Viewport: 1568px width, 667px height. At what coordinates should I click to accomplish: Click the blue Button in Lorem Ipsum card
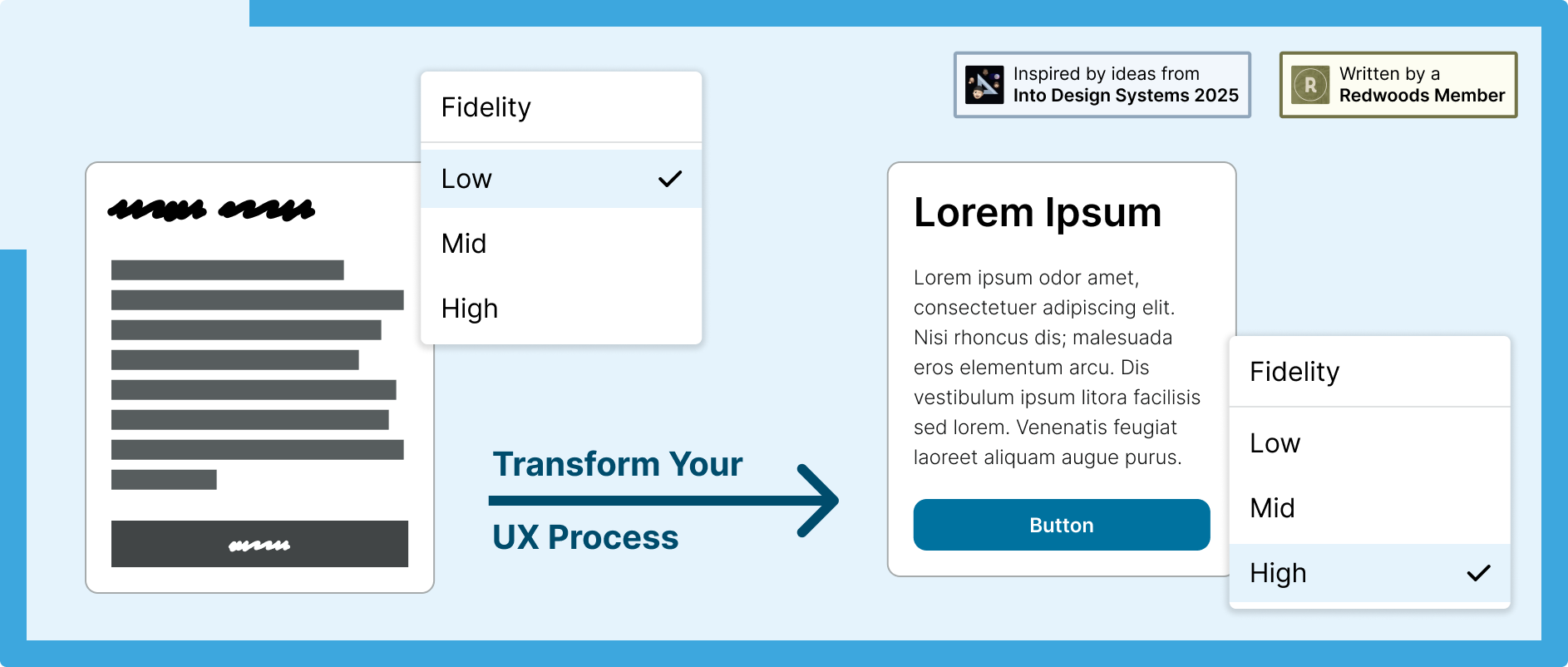click(x=1062, y=525)
